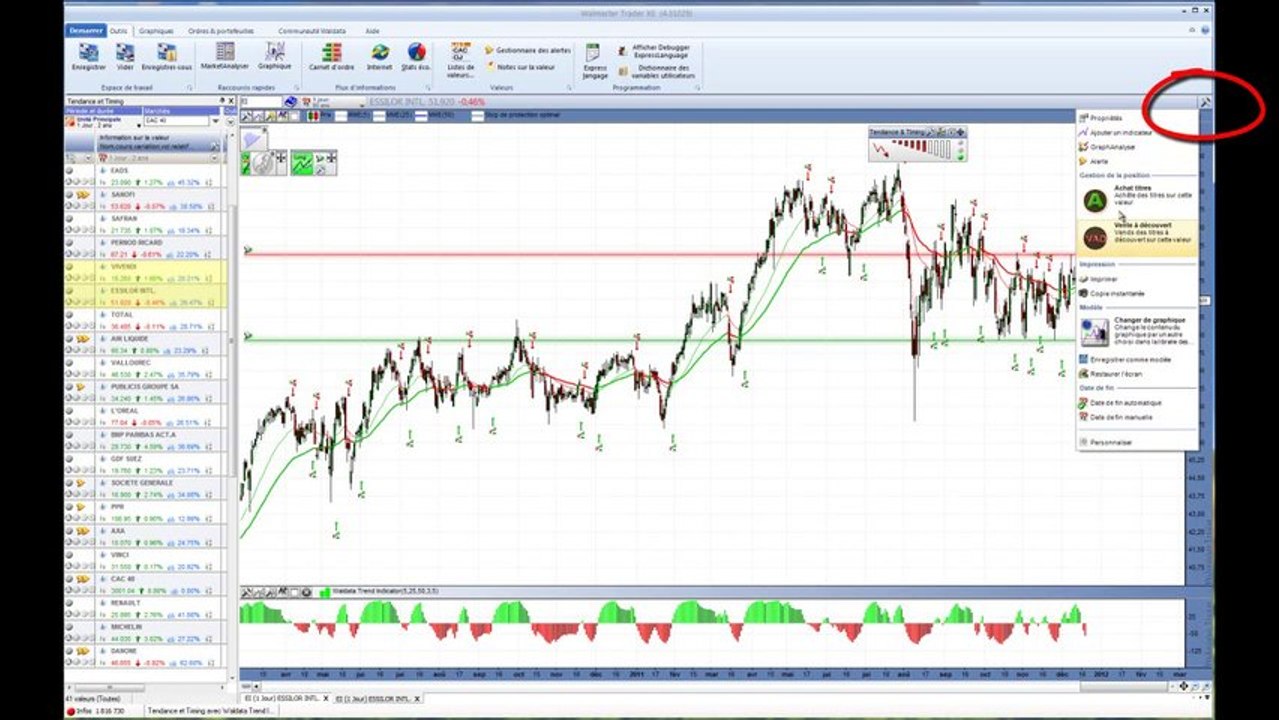Click the green A Achat titres icon
Screen dimensions: 1279x720
pos(1095,201)
